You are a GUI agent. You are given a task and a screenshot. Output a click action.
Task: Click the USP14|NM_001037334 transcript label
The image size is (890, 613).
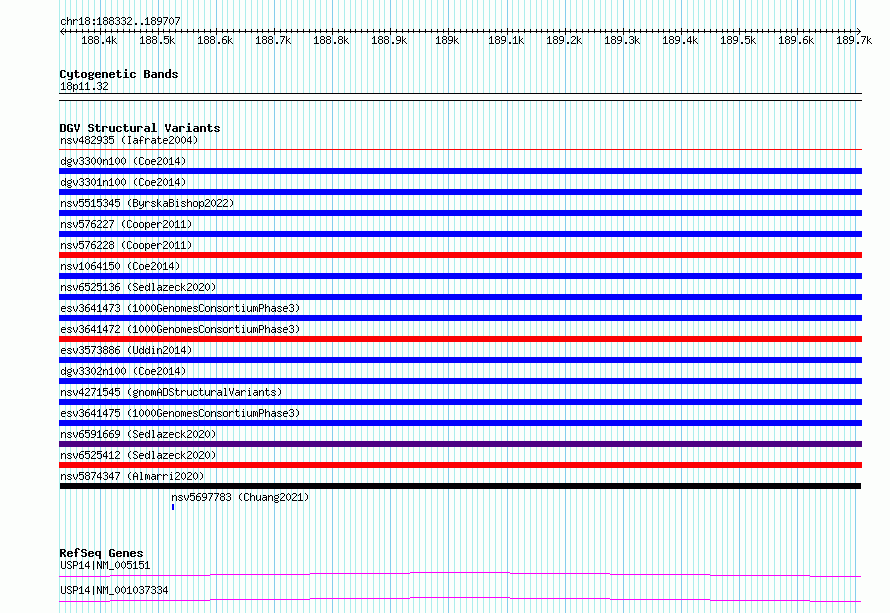[114, 590]
